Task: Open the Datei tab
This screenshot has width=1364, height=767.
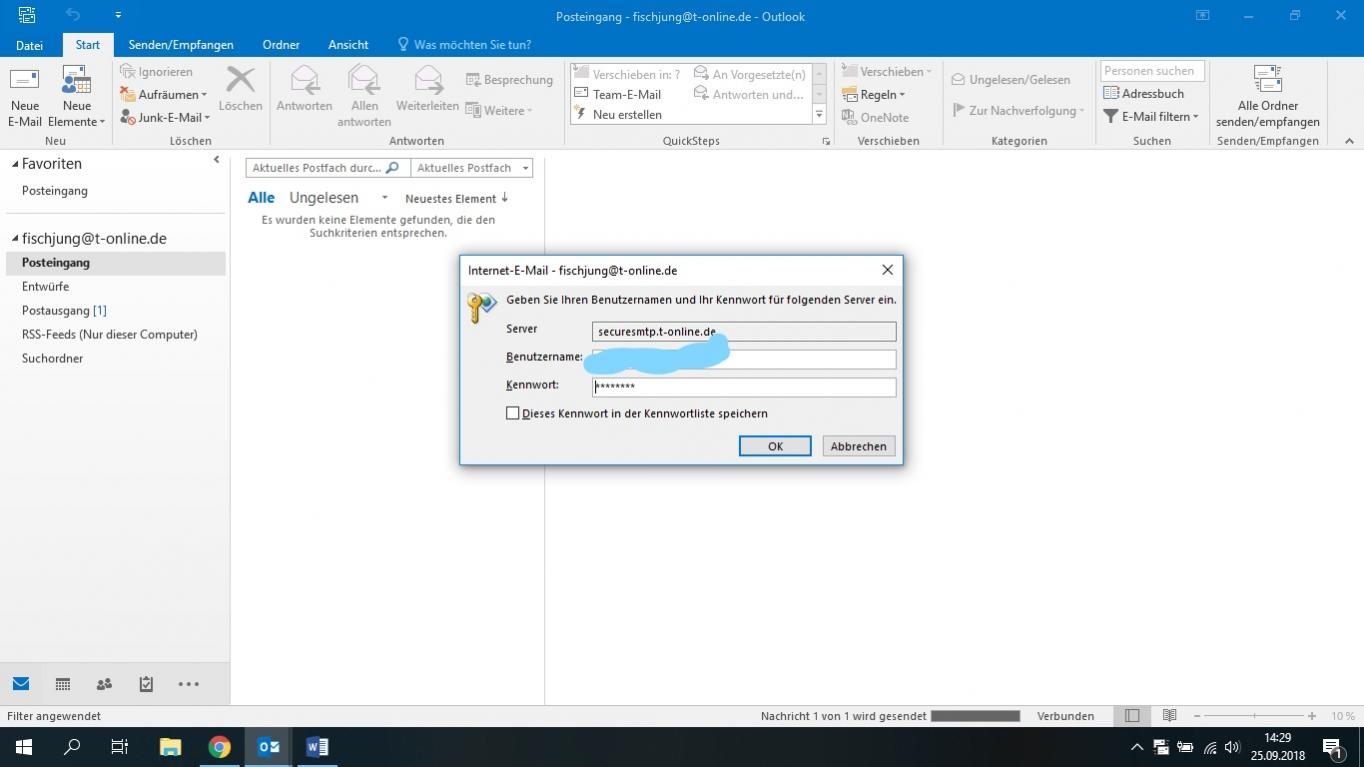Action: click(29, 45)
